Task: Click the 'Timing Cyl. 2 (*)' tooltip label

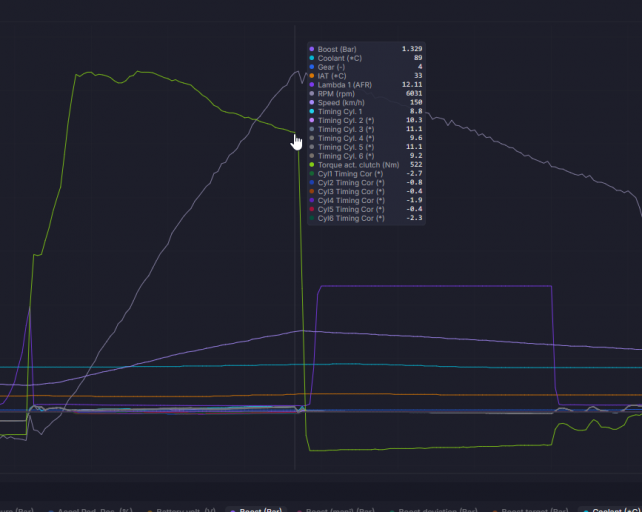Action: pos(346,120)
